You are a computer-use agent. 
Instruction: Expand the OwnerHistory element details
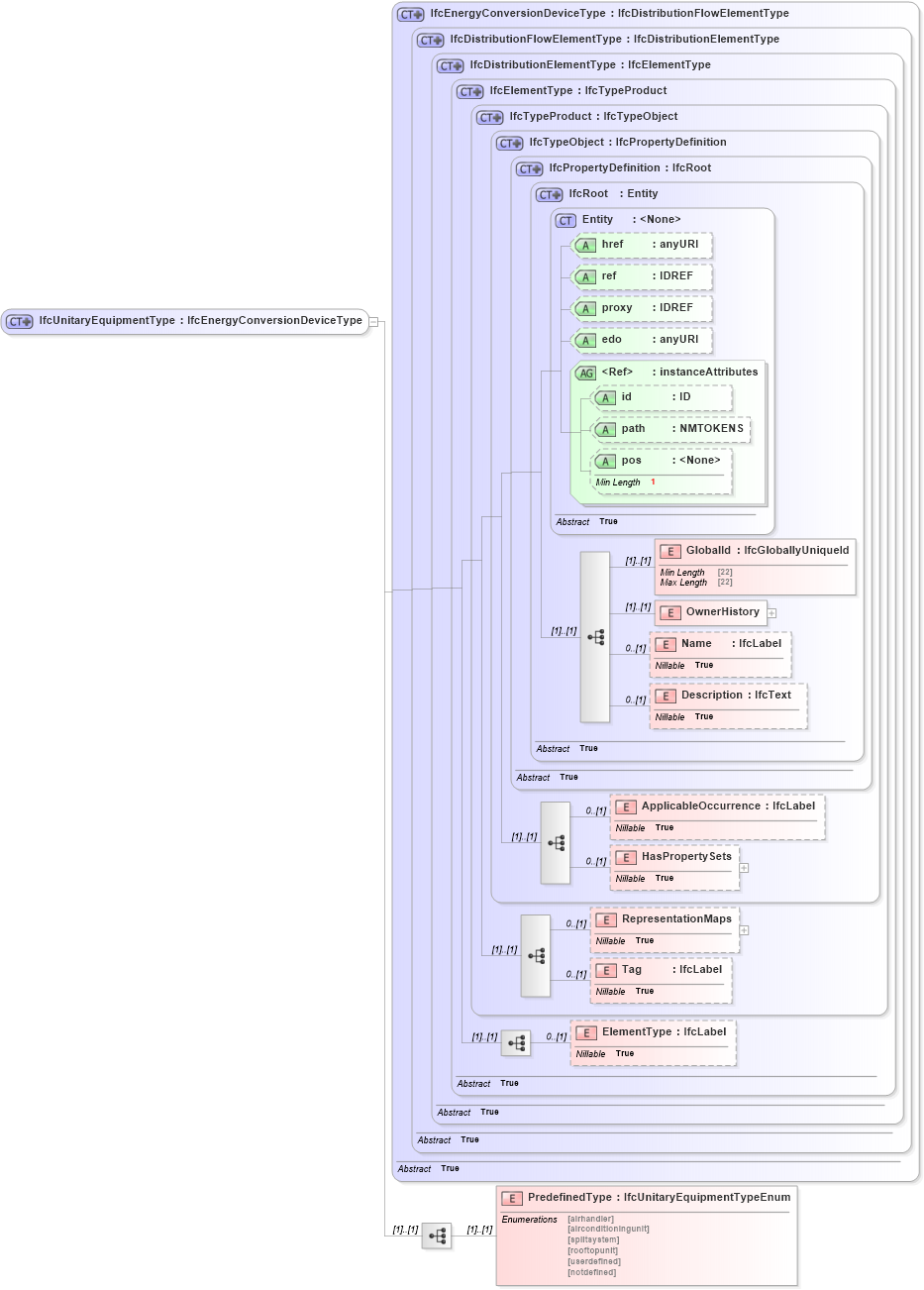point(771,612)
